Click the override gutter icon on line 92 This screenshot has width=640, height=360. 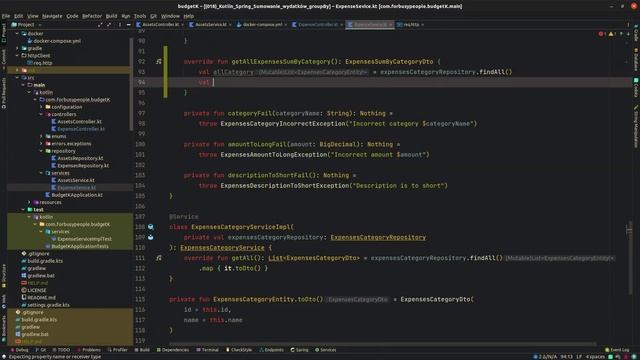[x=159, y=61]
